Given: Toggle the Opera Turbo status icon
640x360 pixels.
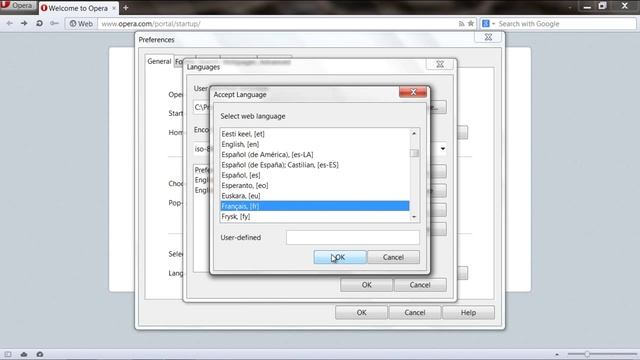Looking at the screenshot, I should 40,354.
